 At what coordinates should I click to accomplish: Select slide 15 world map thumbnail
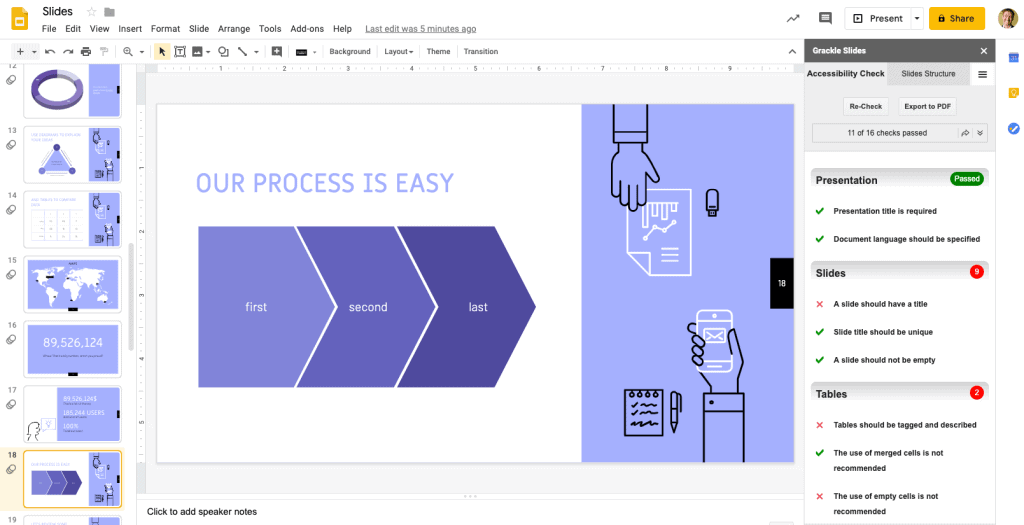click(x=72, y=284)
